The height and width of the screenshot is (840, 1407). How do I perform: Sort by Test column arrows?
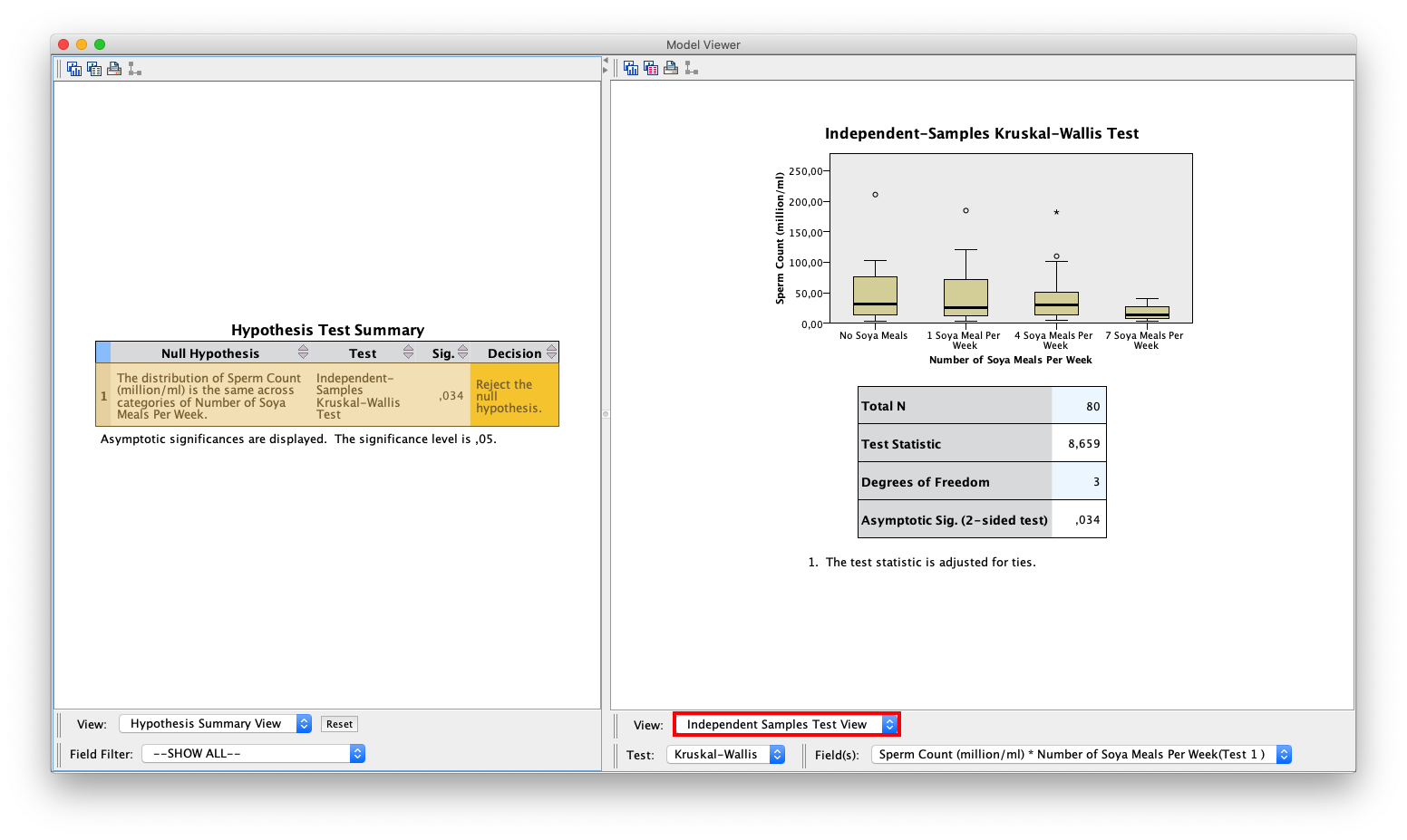point(408,352)
